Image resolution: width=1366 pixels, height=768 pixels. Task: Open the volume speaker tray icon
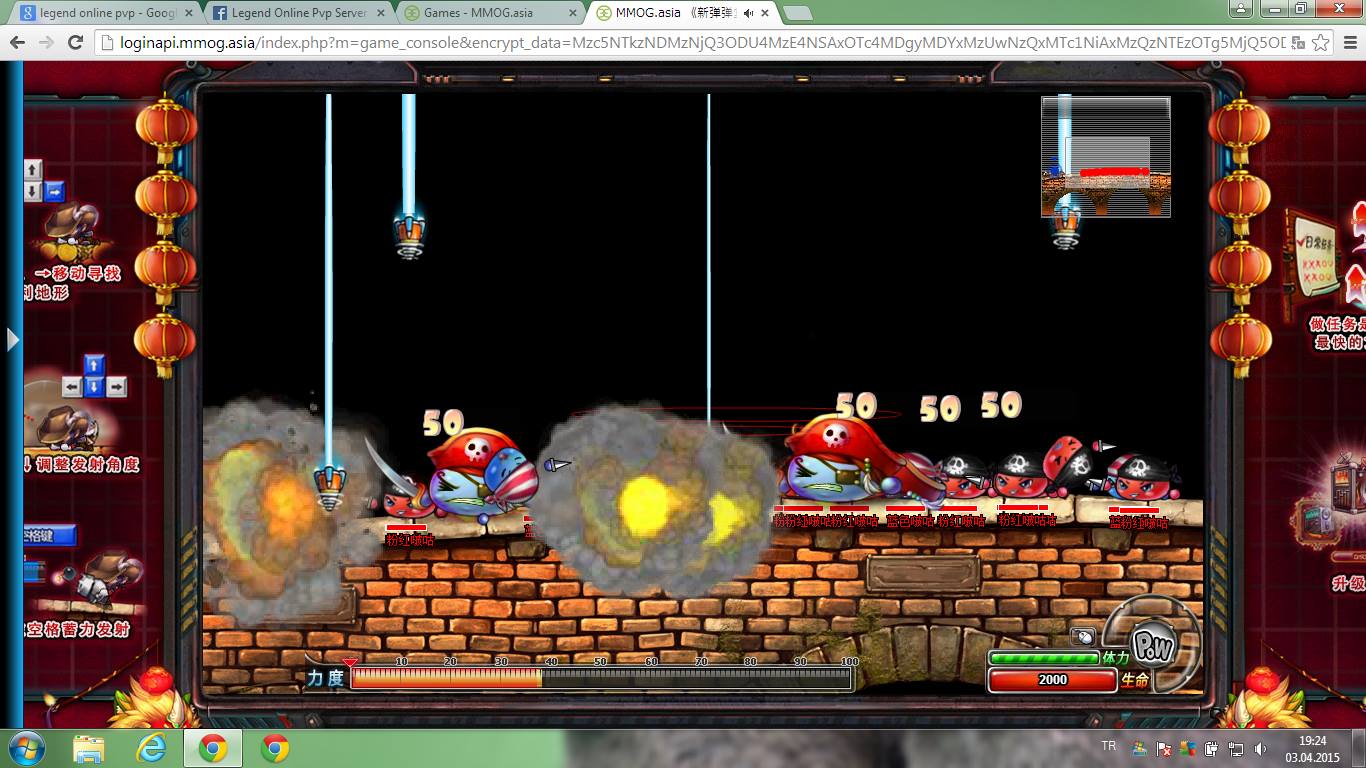coord(1260,749)
